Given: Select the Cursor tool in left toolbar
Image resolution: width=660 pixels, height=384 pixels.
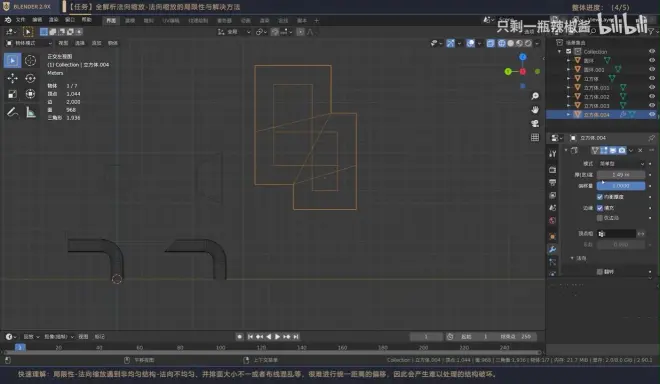Looking at the screenshot, I should click(x=30, y=61).
